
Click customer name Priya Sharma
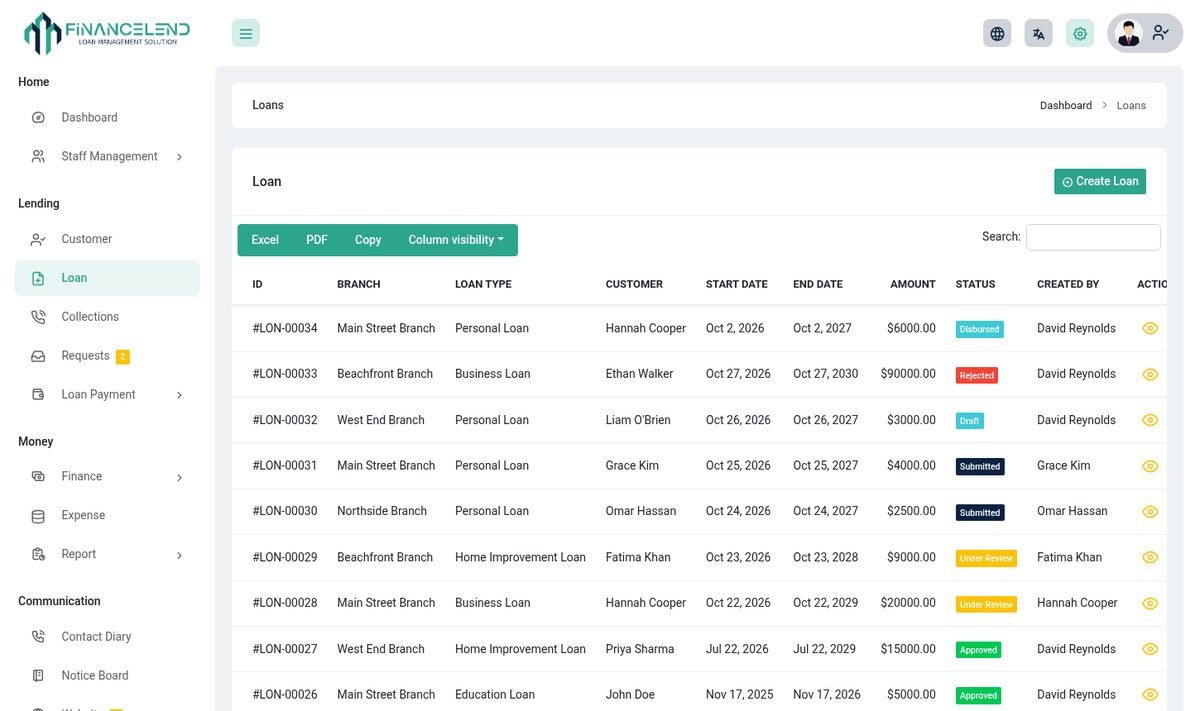click(x=640, y=649)
